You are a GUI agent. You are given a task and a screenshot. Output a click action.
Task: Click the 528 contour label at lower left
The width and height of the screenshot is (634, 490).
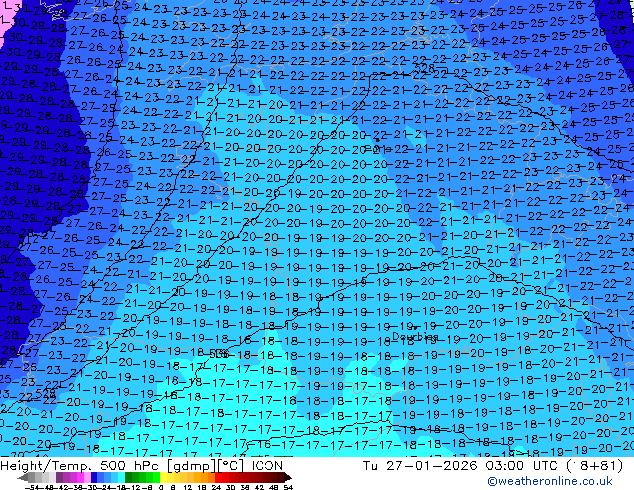(x=45, y=393)
